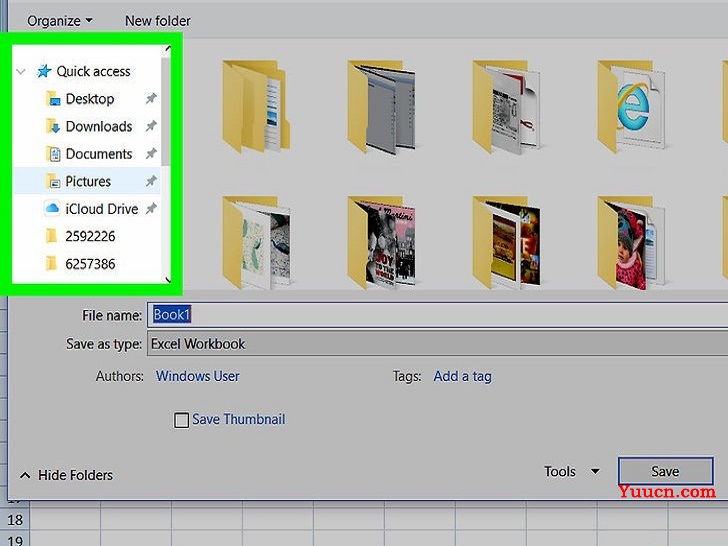This screenshot has height=546, width=728.
Task: Click the sidebar scrollbar up arrow
Action: tap(168, 48)
